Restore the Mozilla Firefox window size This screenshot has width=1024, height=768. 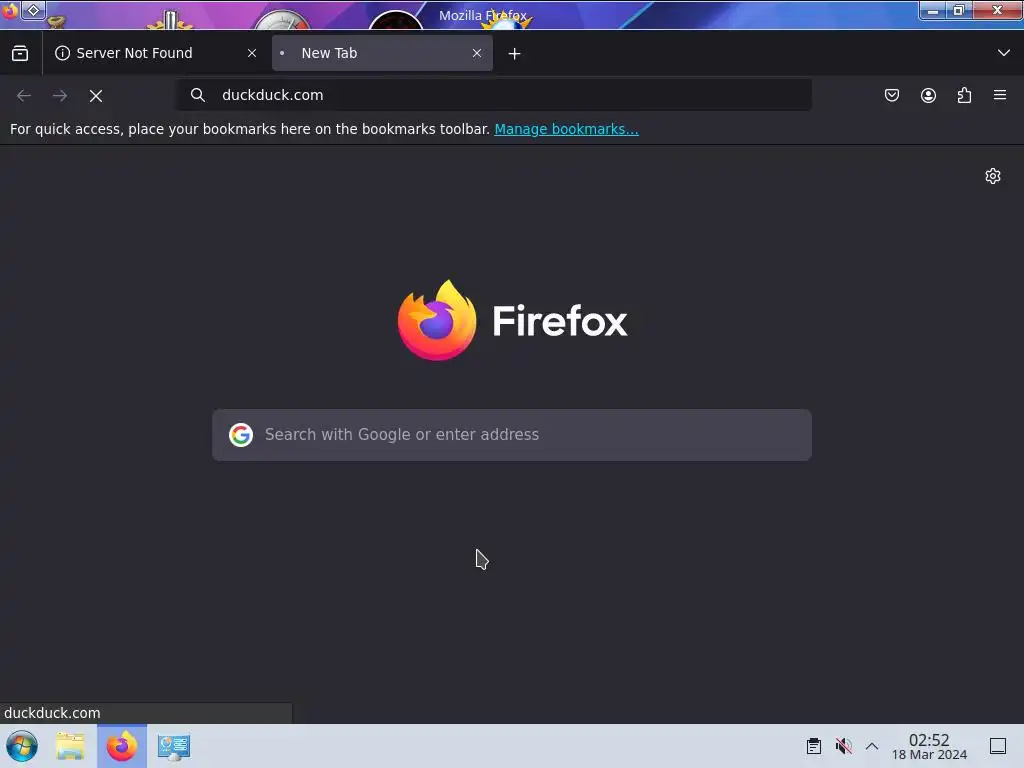click(x=959, y=10)
